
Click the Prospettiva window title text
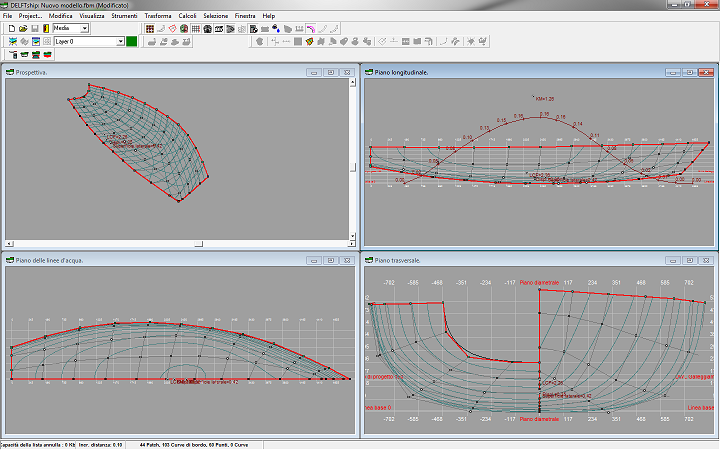pos(31,73)
